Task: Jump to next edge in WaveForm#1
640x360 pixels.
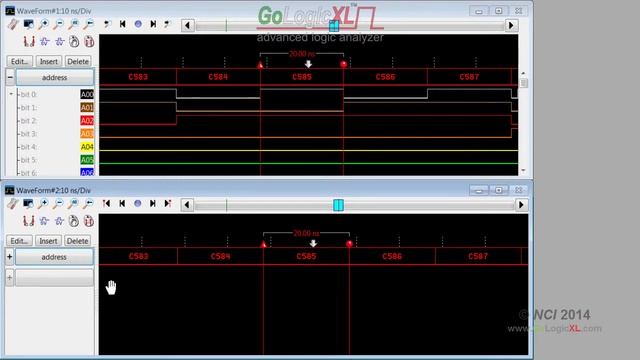Action: (x=153, y=24)
